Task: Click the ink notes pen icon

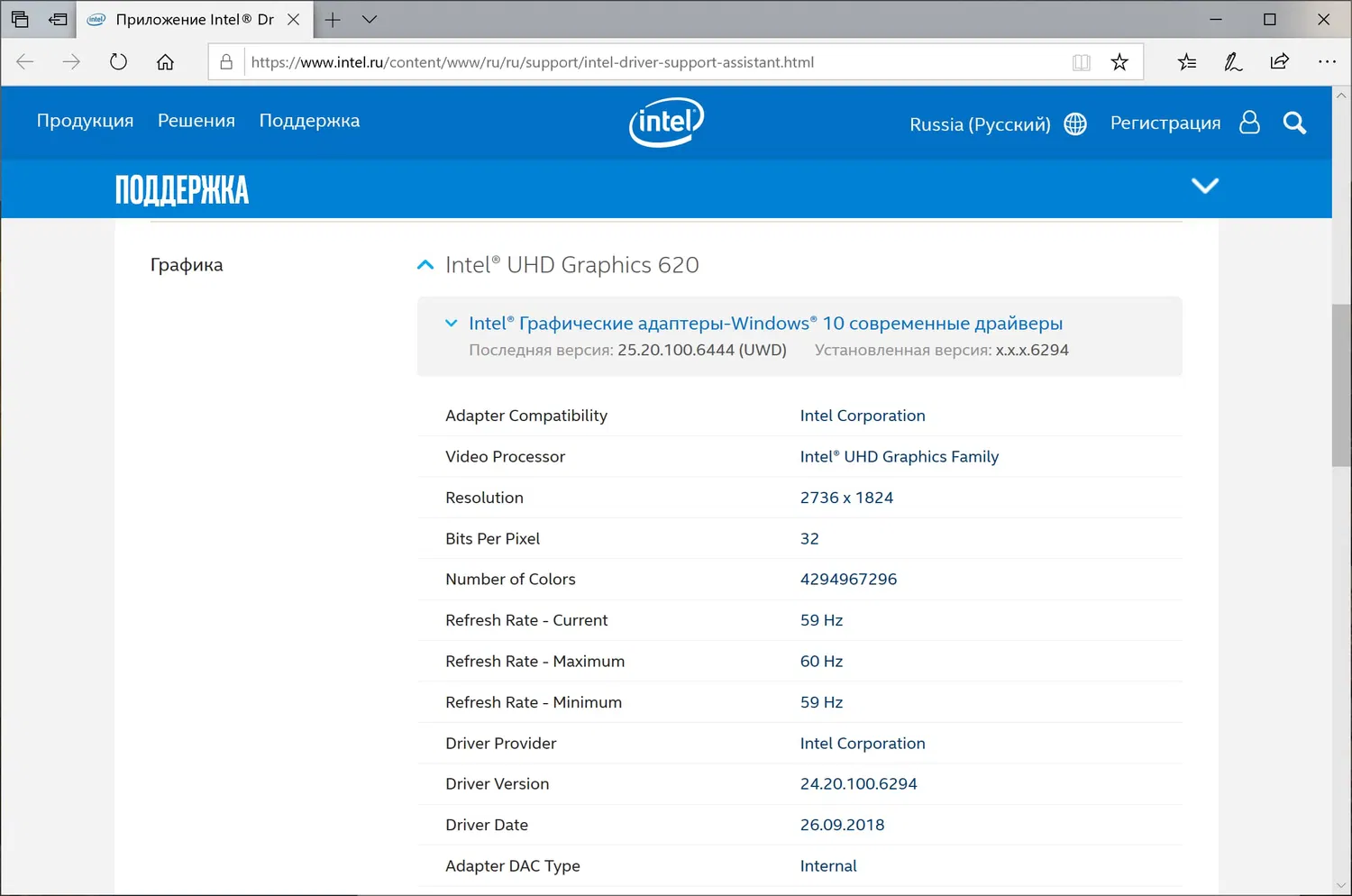Action: click(1232, 61)
